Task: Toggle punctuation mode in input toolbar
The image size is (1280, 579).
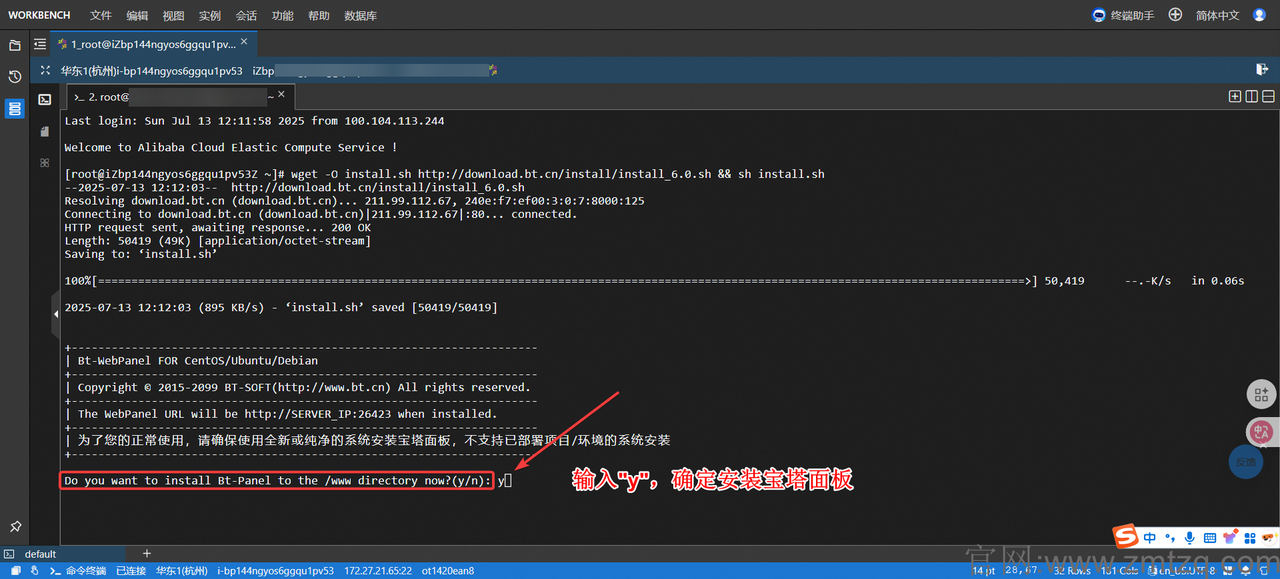Action: point(1170,537)
